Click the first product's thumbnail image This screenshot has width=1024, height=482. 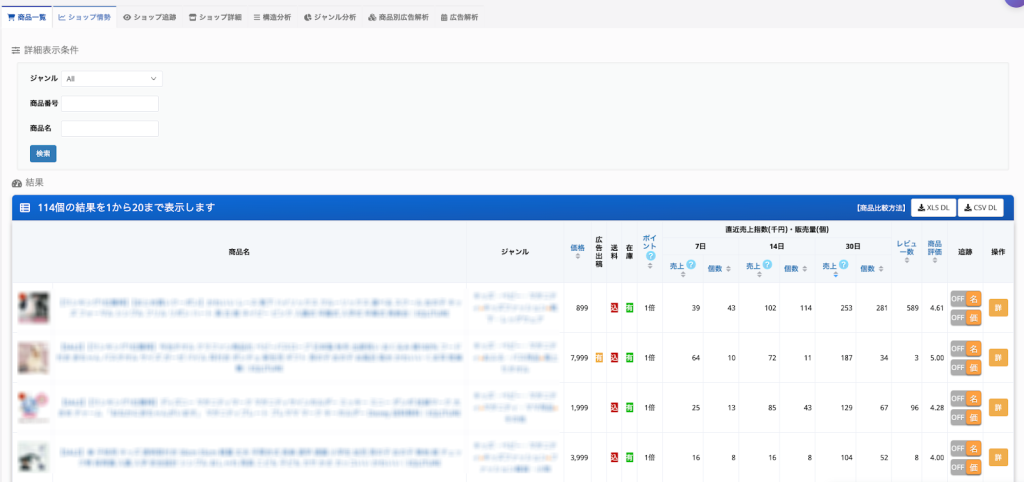33,307
